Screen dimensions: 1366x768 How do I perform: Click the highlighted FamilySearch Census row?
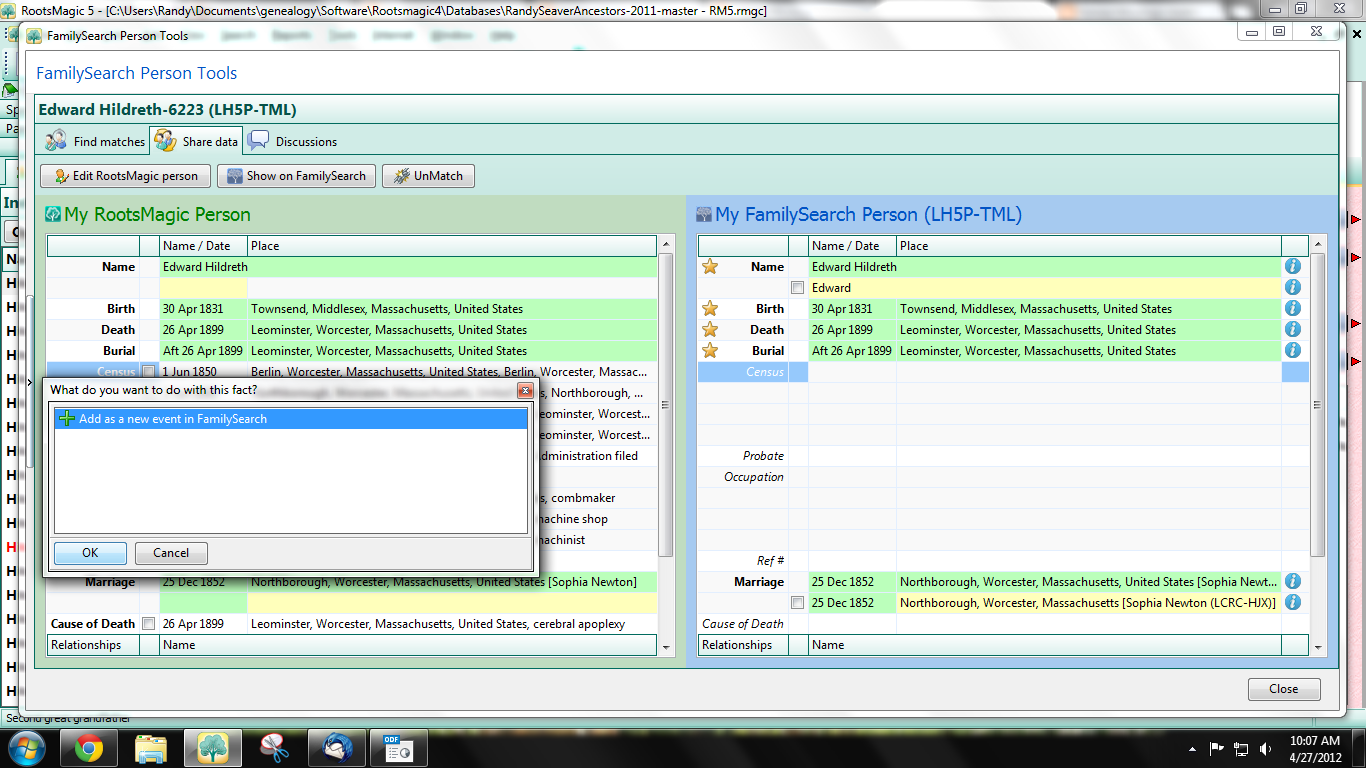(1003, 372)
